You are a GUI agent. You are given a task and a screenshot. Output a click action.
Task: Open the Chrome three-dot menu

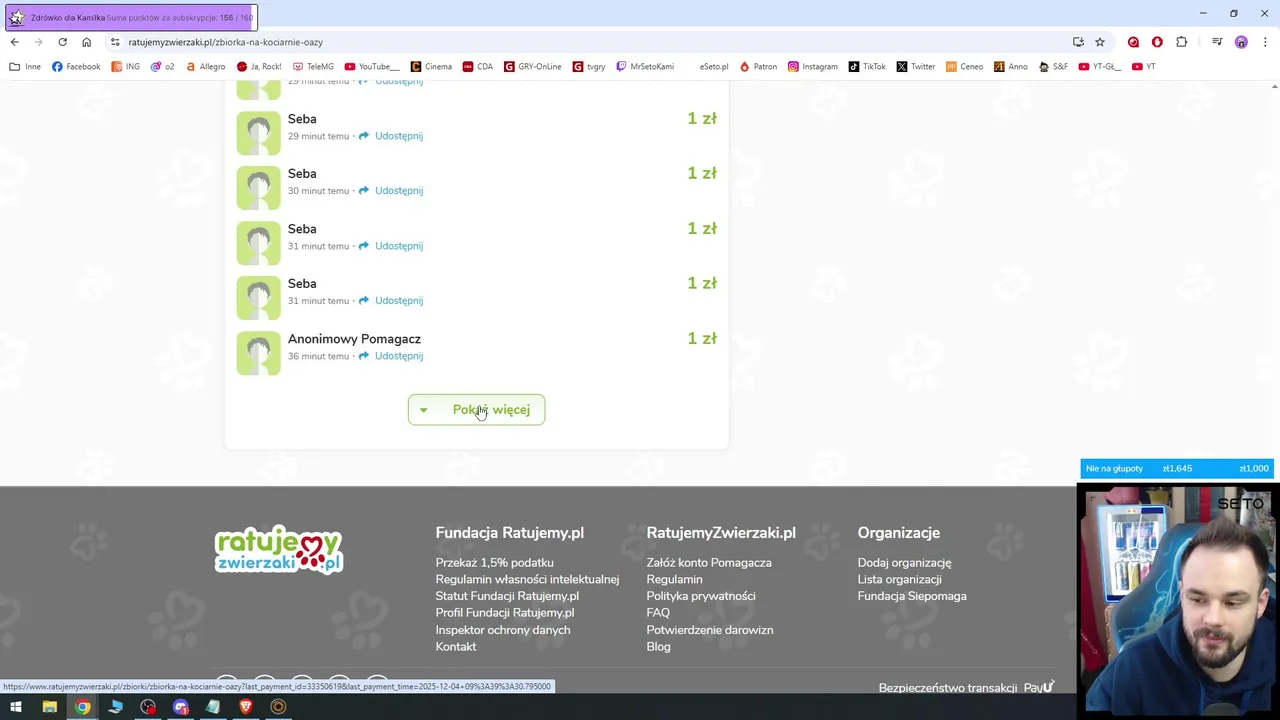click(1265, 42)
